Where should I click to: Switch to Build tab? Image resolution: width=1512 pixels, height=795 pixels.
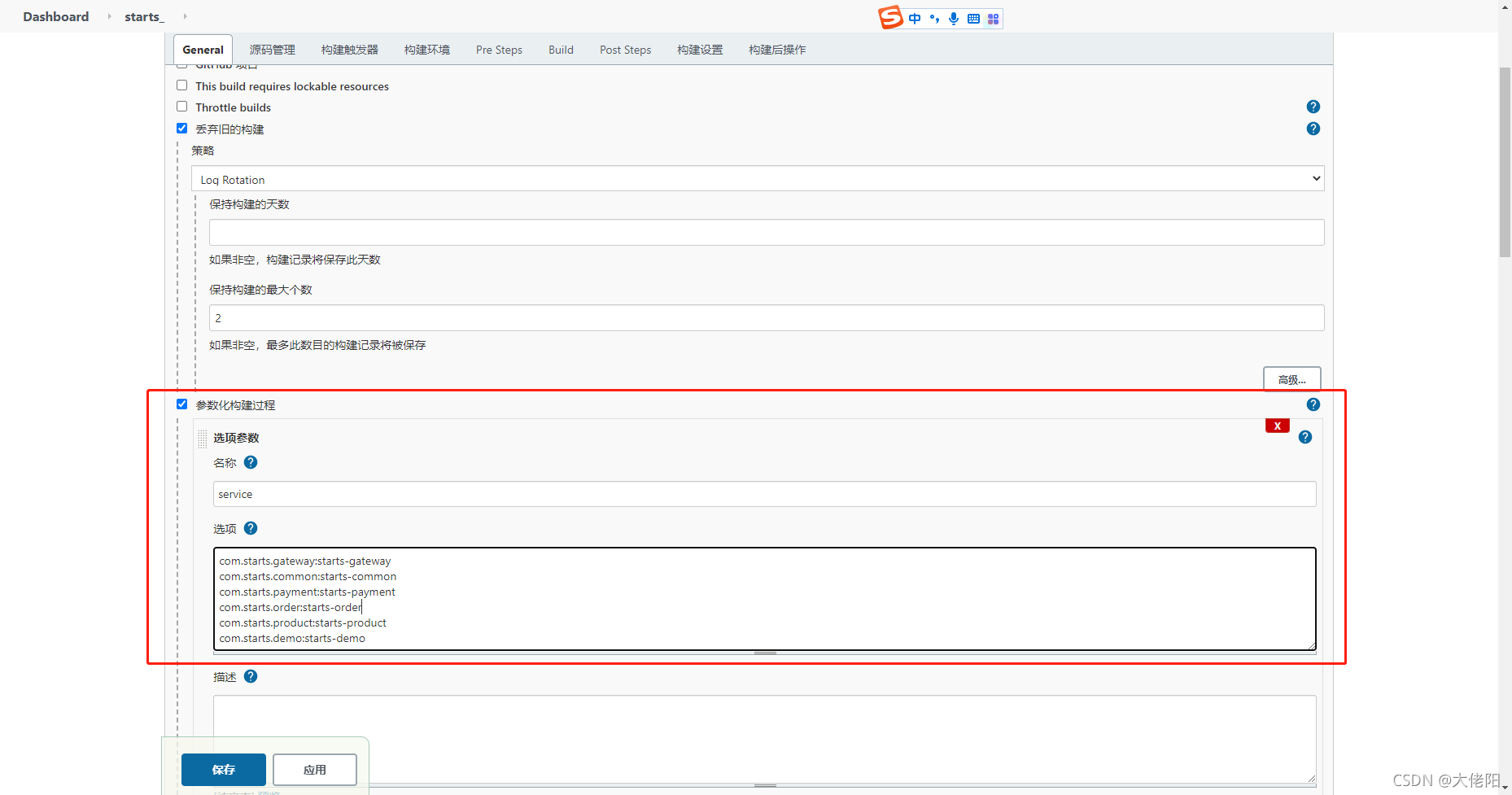561,50
